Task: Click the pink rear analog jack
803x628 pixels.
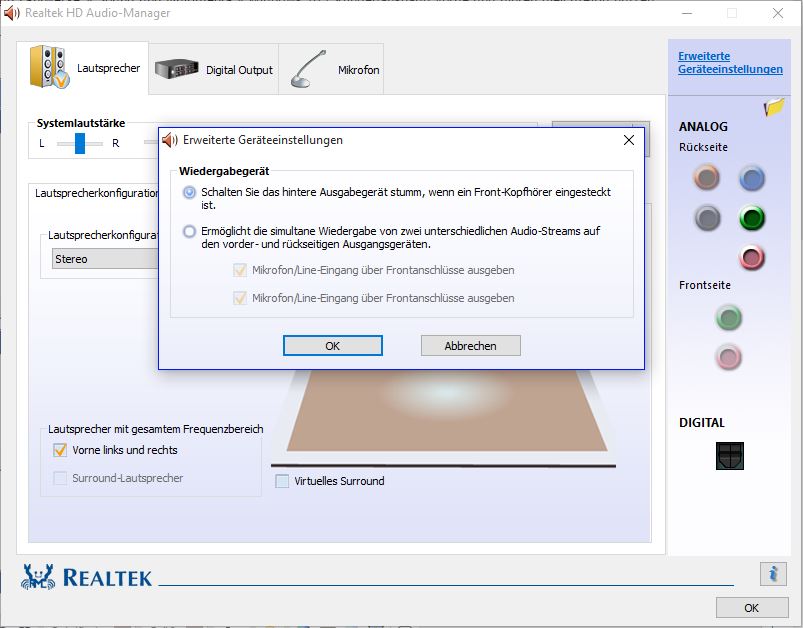Action: (x=752, y=258)
